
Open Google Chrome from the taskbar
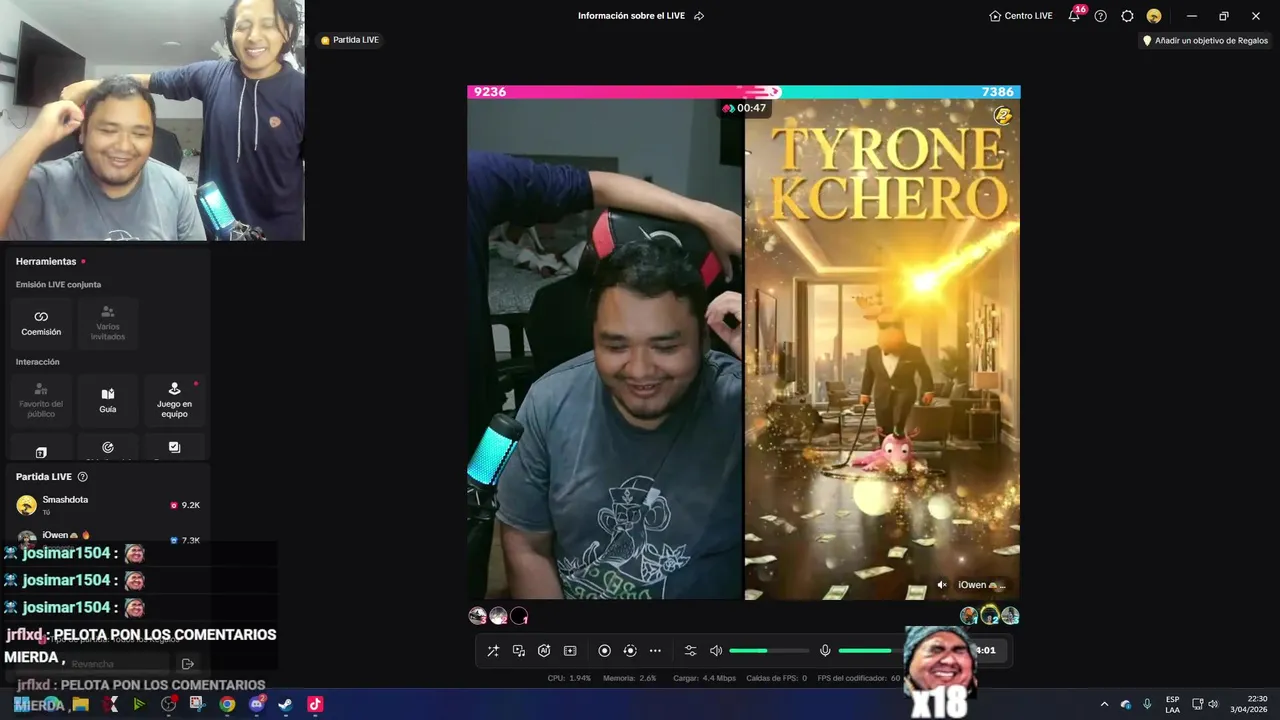227,704
